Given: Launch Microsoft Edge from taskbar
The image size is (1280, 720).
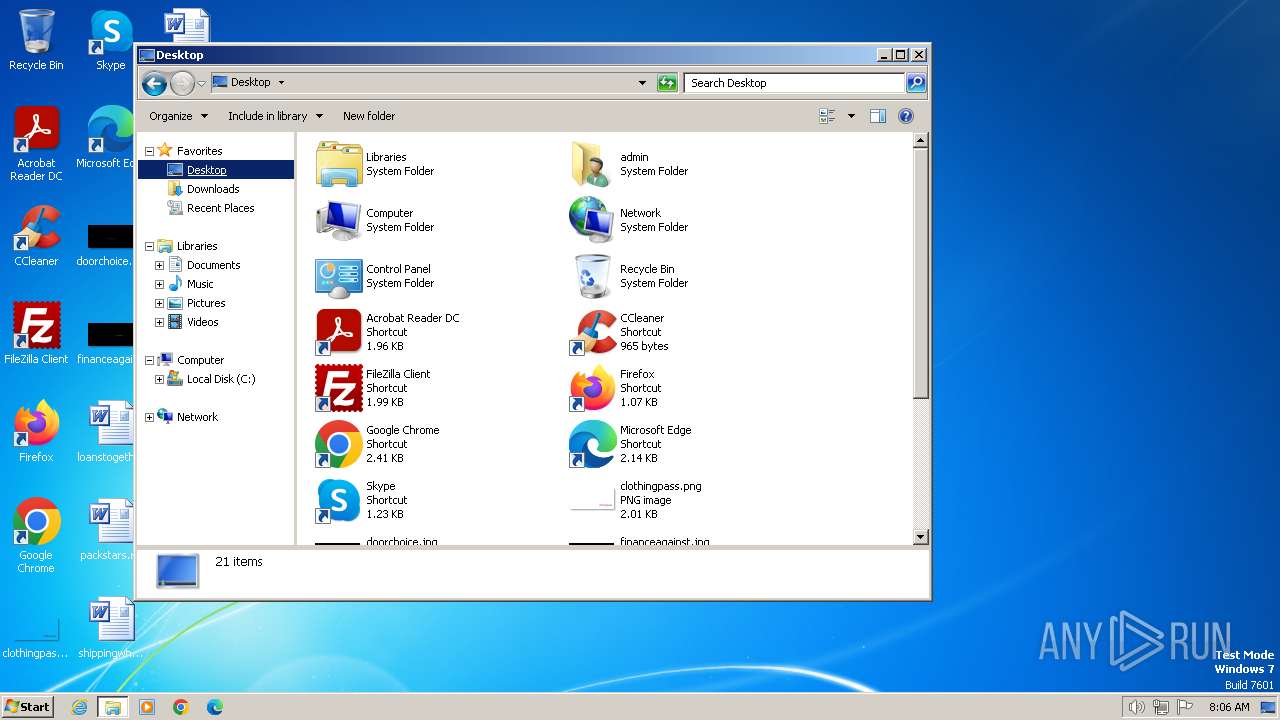Looking at the screenshot, I should point(215,707).
